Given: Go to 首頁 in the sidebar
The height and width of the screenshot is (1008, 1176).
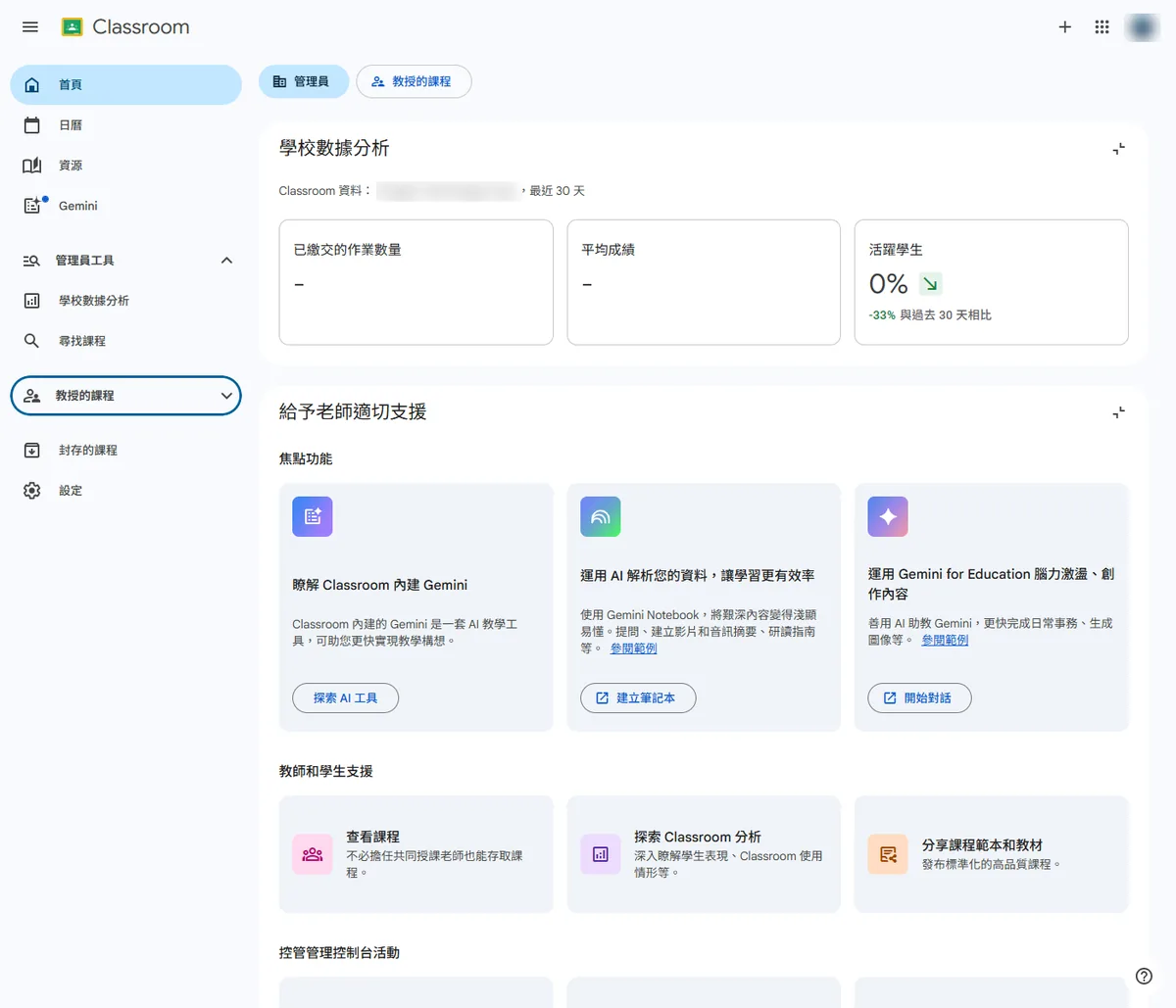Looking at the screenshot, I should click(x=125, y=85).
